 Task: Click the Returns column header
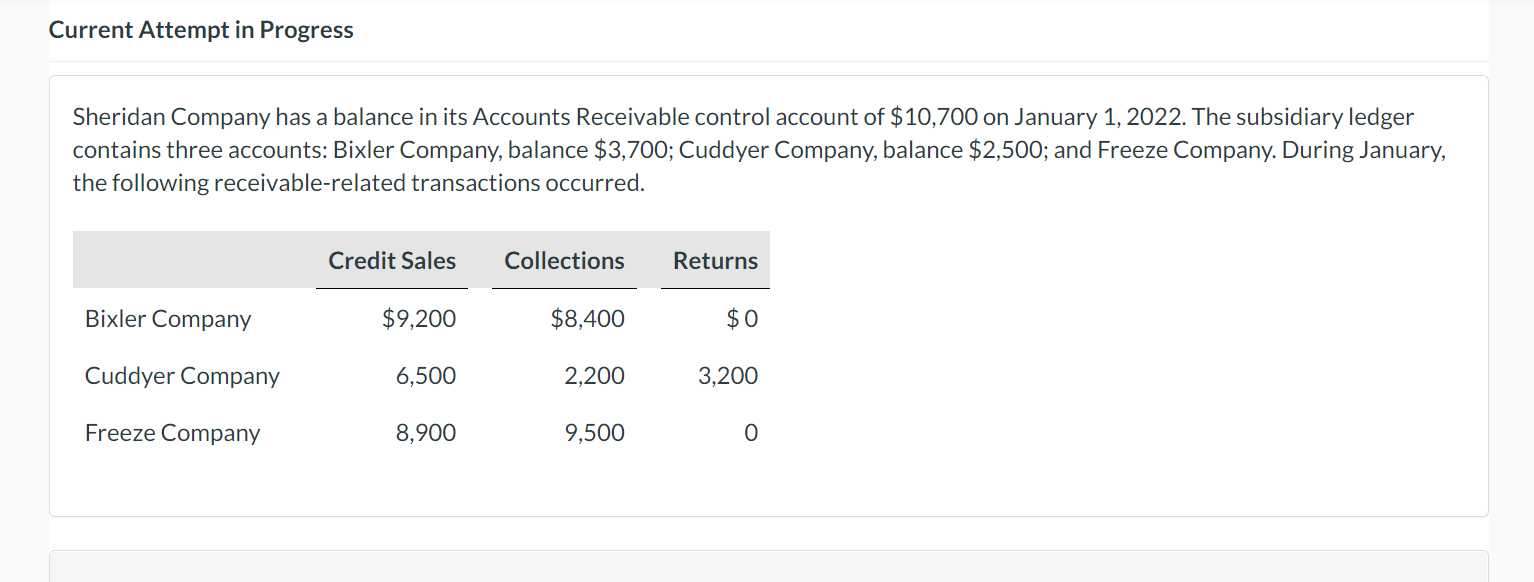coord(715,261)
